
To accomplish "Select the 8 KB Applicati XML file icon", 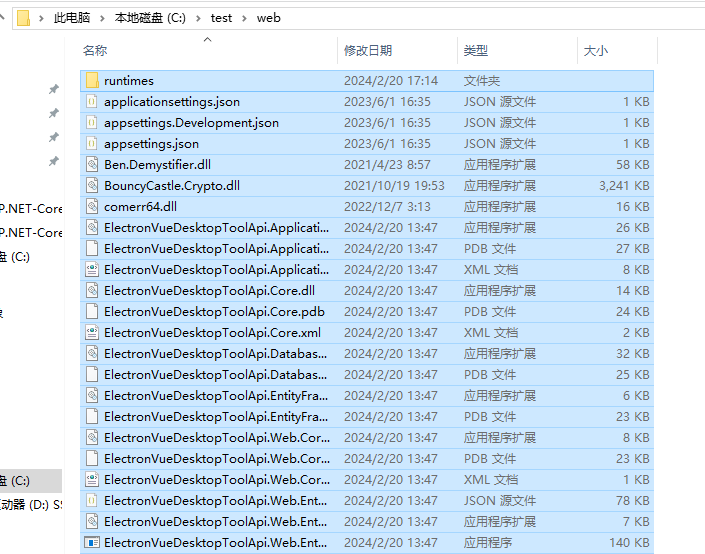I will pyautogui.click(x=92, y=269).
